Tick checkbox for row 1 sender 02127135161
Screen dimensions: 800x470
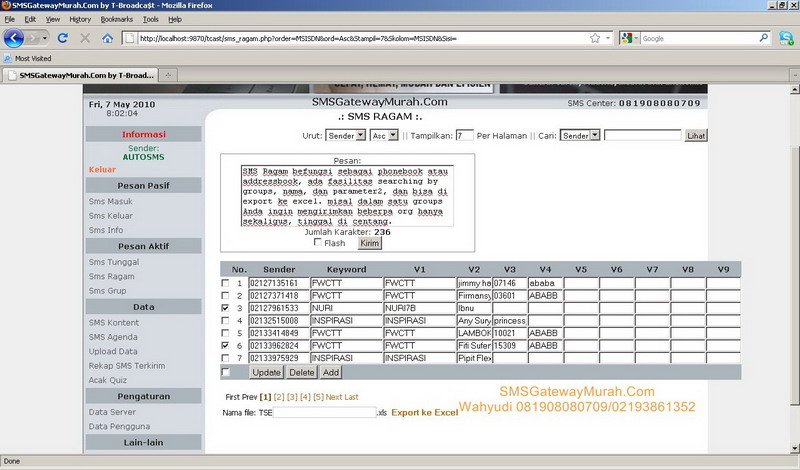click(x=225, y=283)
